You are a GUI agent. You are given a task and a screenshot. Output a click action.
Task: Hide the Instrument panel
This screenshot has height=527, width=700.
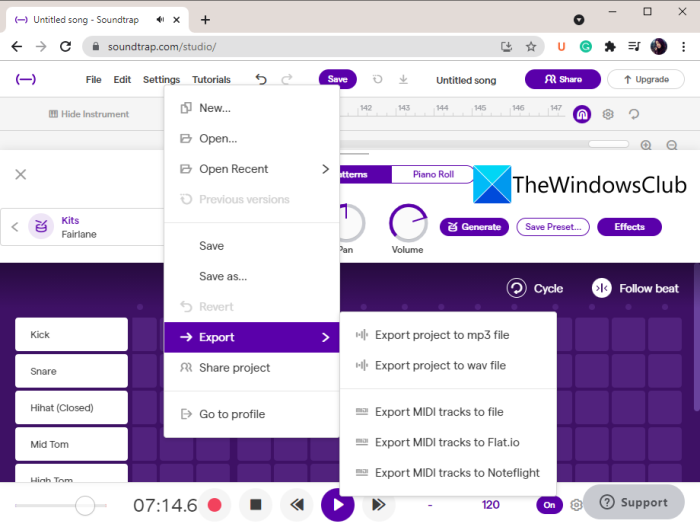(x=89, y=114)
